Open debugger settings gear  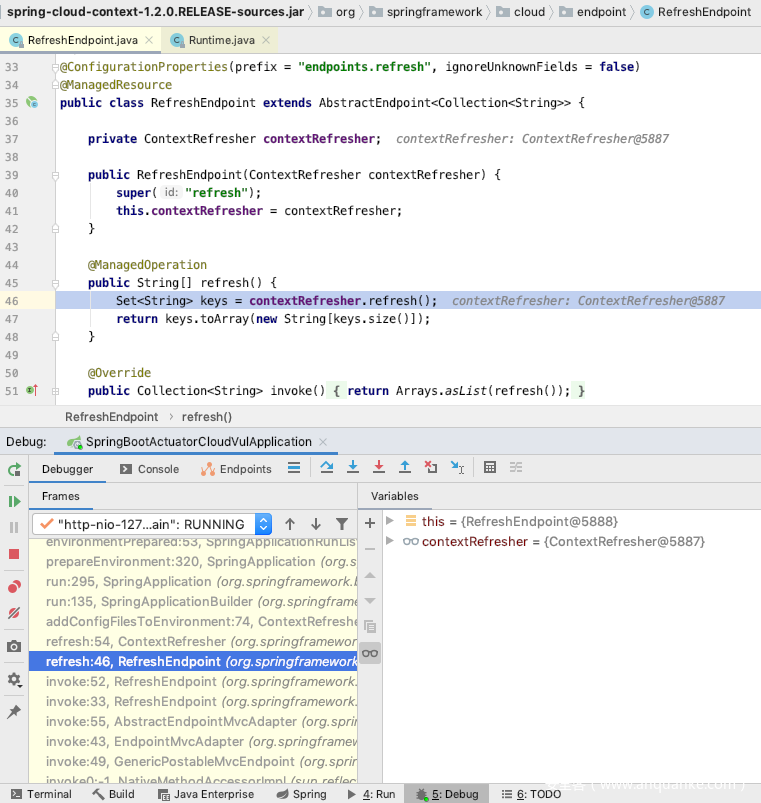click(x=14, y=680)
